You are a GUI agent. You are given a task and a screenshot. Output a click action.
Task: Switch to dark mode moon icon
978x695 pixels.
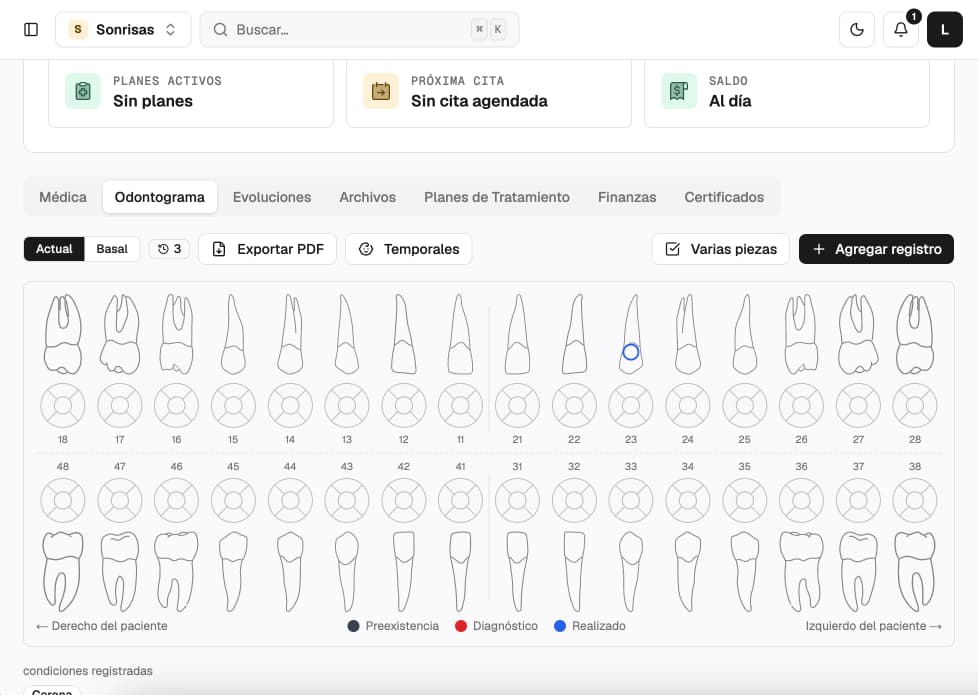pos(857,29)
